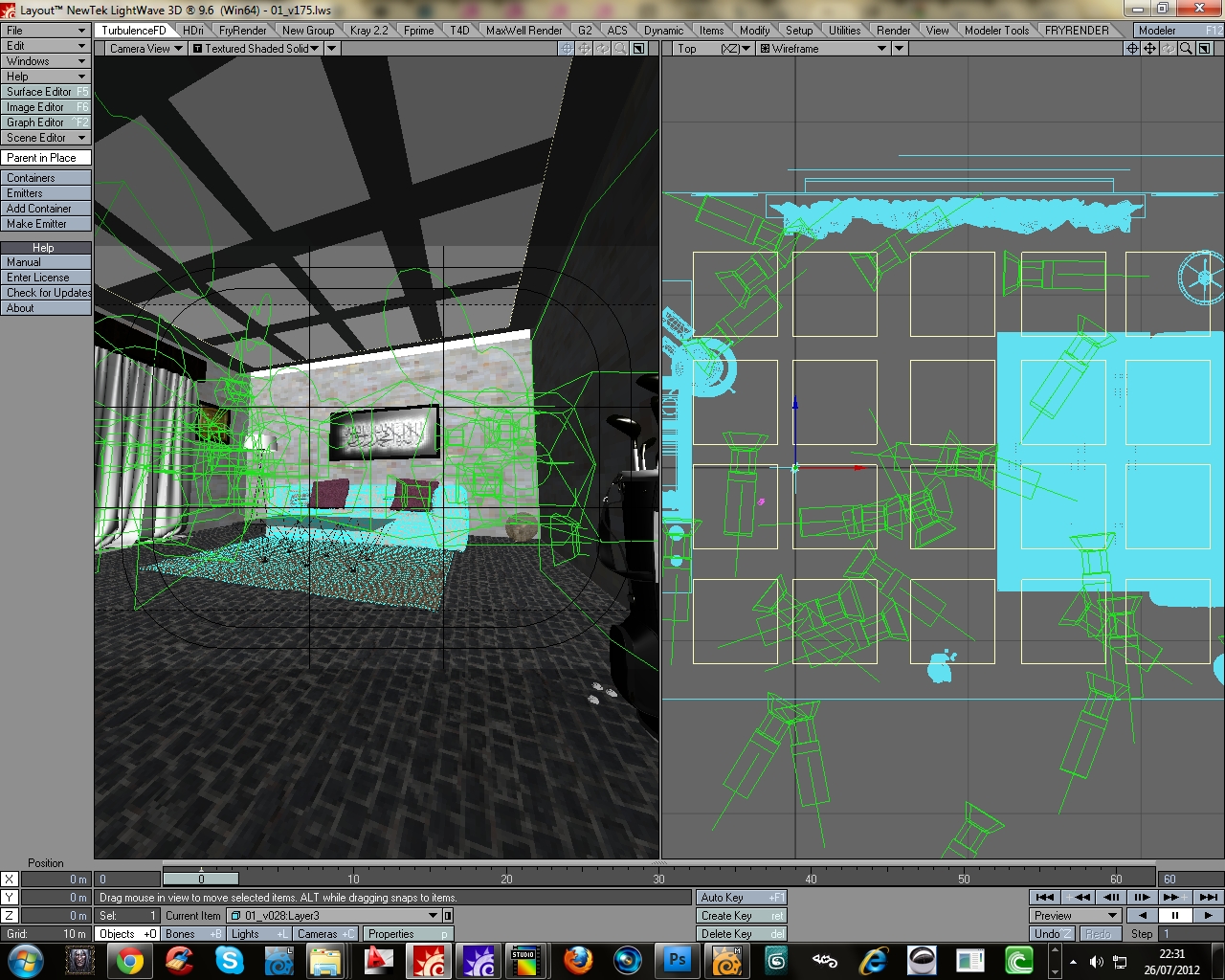Expand the Preview dropdown menu
1225x980 pixels.
coord(1111,916)
